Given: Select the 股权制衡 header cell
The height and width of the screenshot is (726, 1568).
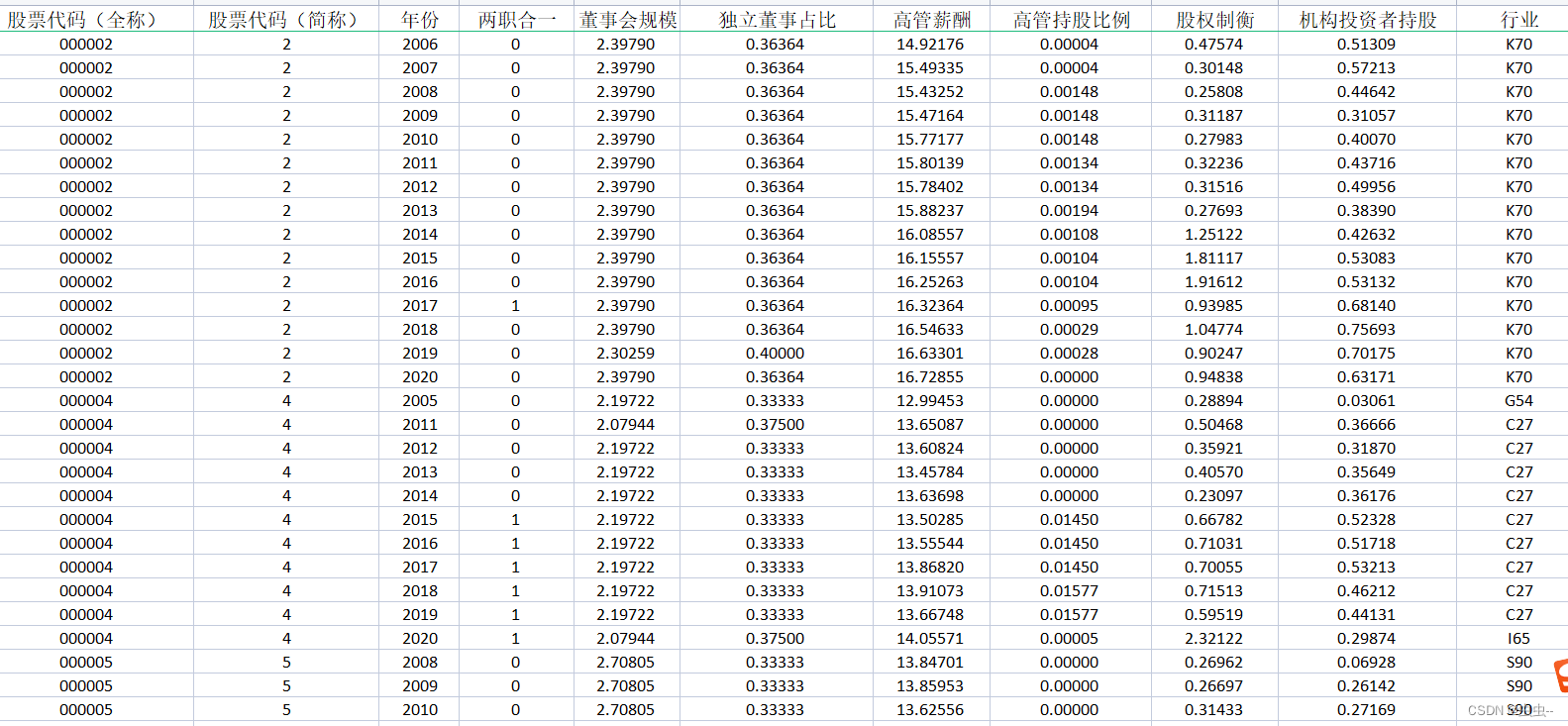Looking at the screenshot, I should (x=1214, y=20).
